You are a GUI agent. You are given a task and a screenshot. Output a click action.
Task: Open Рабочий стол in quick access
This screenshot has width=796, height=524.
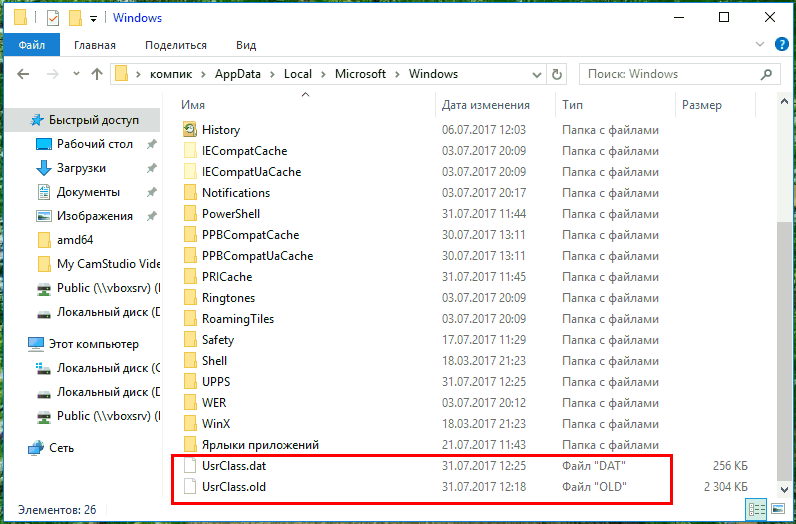click(95, 144)
